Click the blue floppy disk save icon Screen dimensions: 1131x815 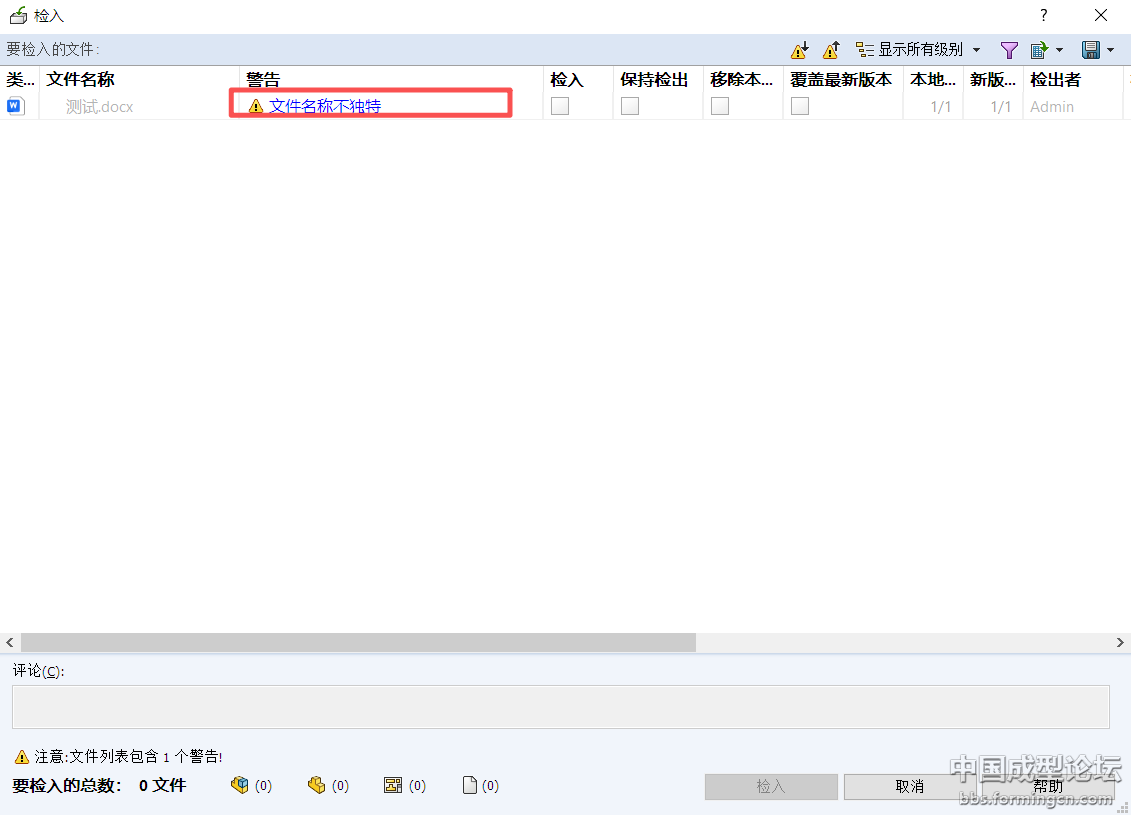pos(1091,50)
